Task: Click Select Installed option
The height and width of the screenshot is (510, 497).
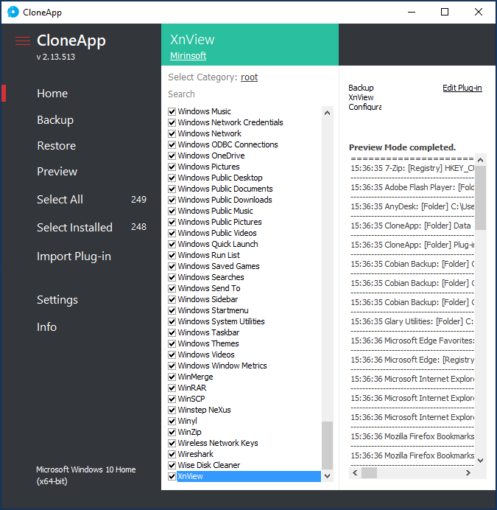Action: pyautogui.click(x=75, y=227)
